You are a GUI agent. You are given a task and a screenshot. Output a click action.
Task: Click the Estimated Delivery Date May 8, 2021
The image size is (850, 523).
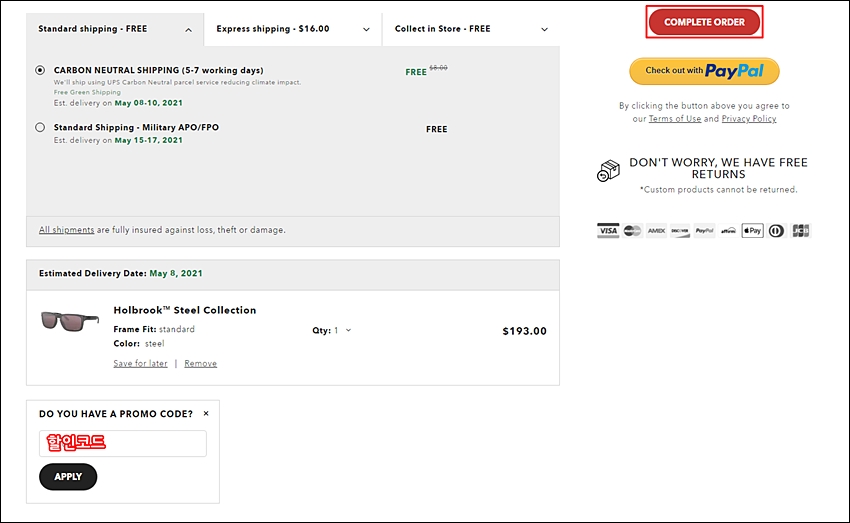click(x=120, y=273)
